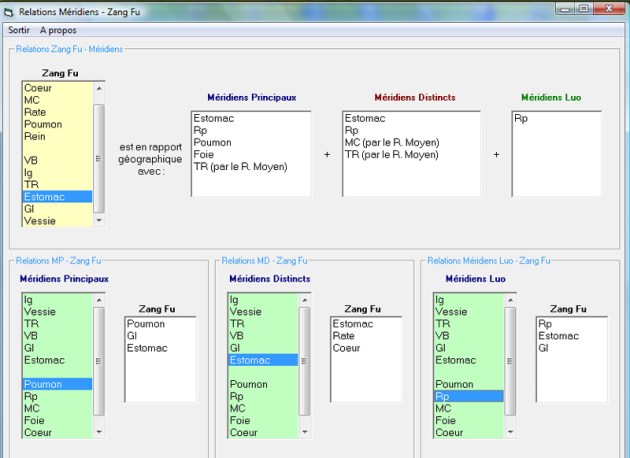Open the A propos menu

point(59,30)
